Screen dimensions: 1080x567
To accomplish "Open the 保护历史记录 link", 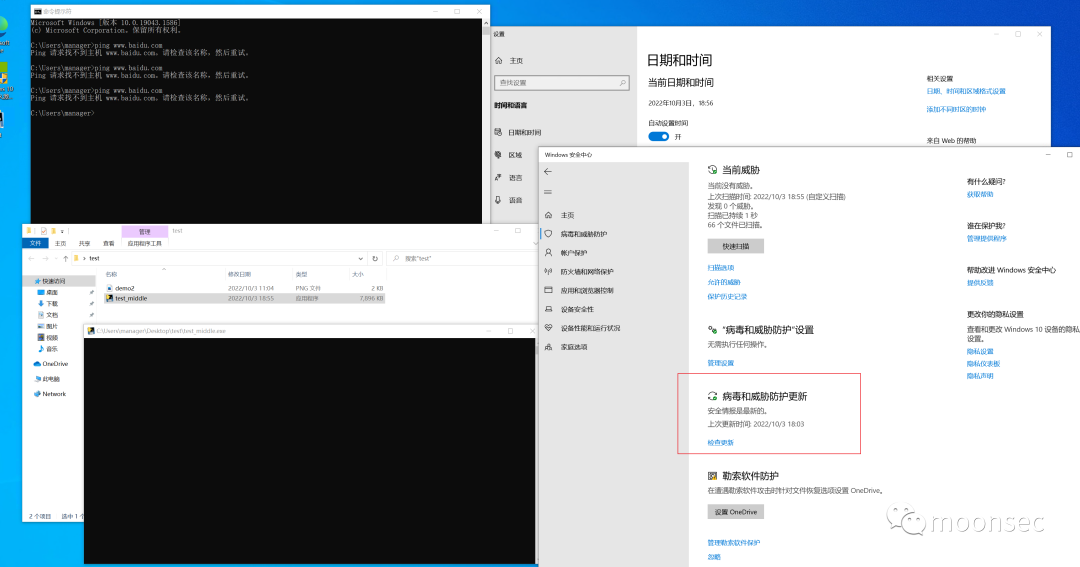I will (x=727, y=296).
